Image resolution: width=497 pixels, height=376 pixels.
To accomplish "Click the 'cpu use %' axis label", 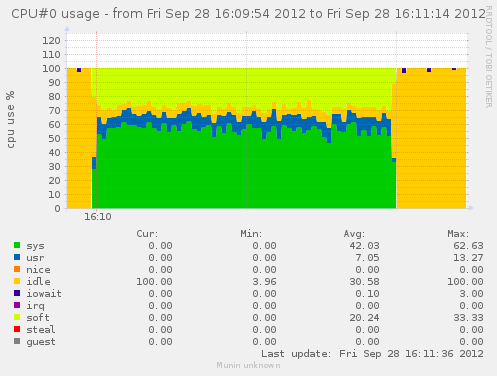I will (x=10, y=119).
